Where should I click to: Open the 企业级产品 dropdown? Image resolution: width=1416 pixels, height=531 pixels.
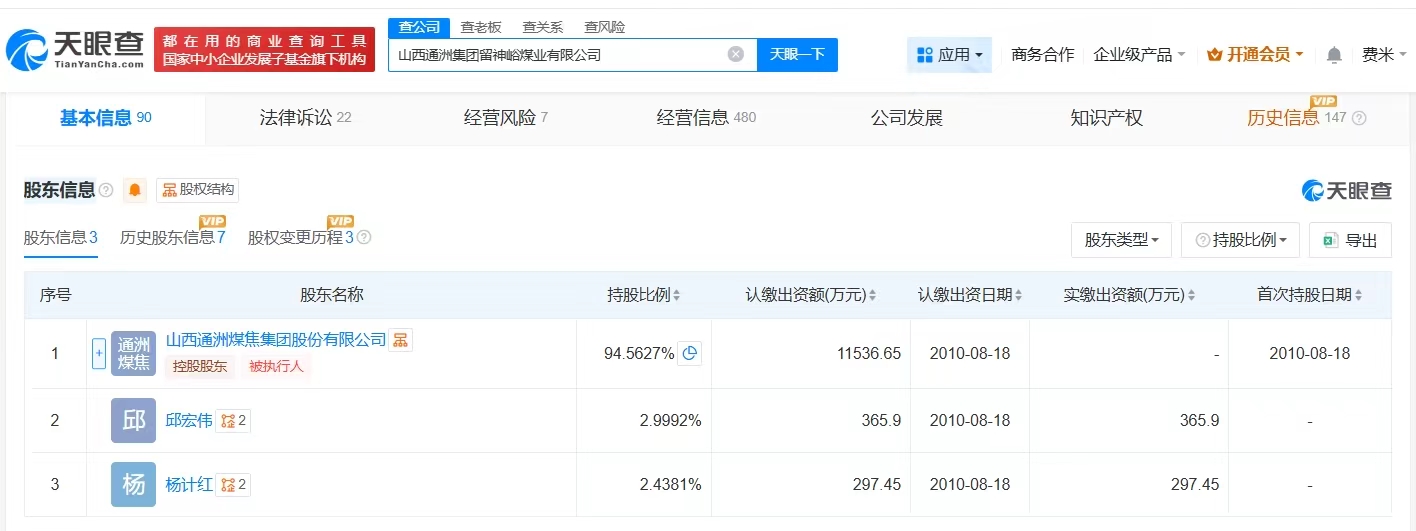point(1139,55)
